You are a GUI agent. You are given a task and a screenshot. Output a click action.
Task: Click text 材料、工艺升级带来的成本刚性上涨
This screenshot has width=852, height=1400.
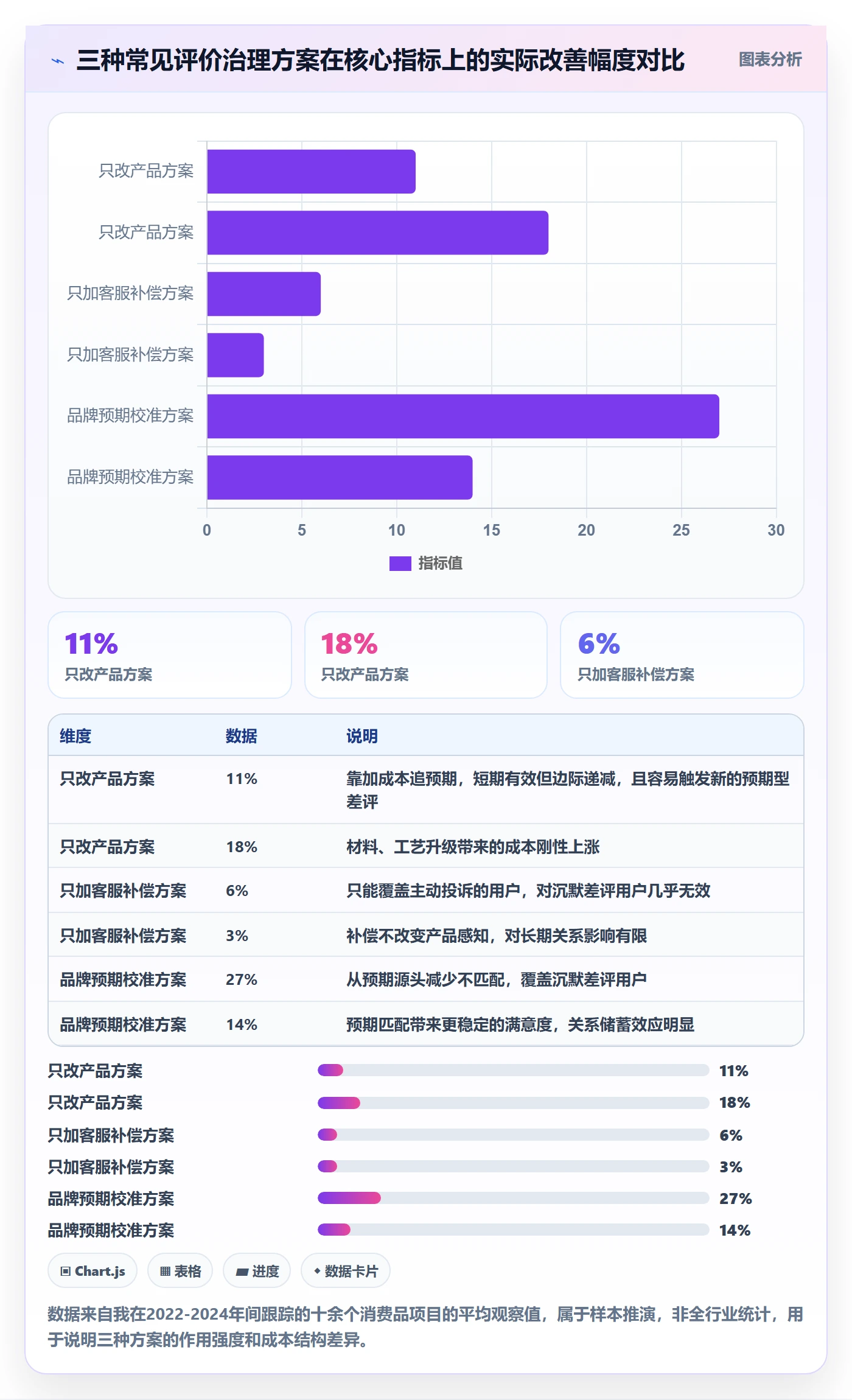pyautogui.click(x=473, y=847)
